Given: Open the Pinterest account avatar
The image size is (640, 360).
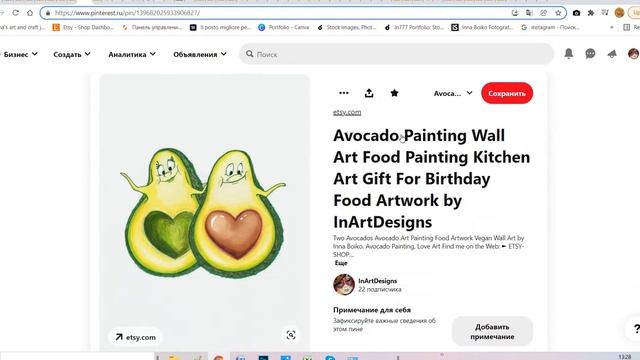Looking at the screenshot, I should [633, 53].
